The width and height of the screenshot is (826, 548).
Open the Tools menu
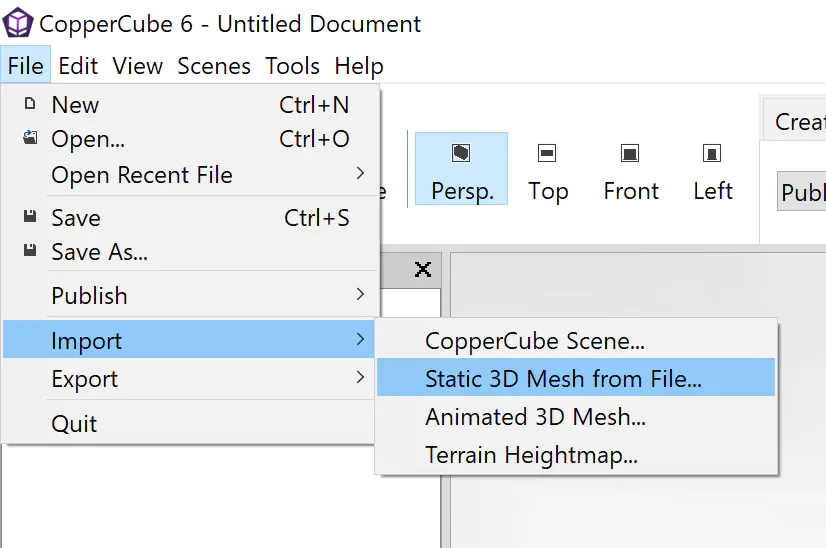coord(292,66)
